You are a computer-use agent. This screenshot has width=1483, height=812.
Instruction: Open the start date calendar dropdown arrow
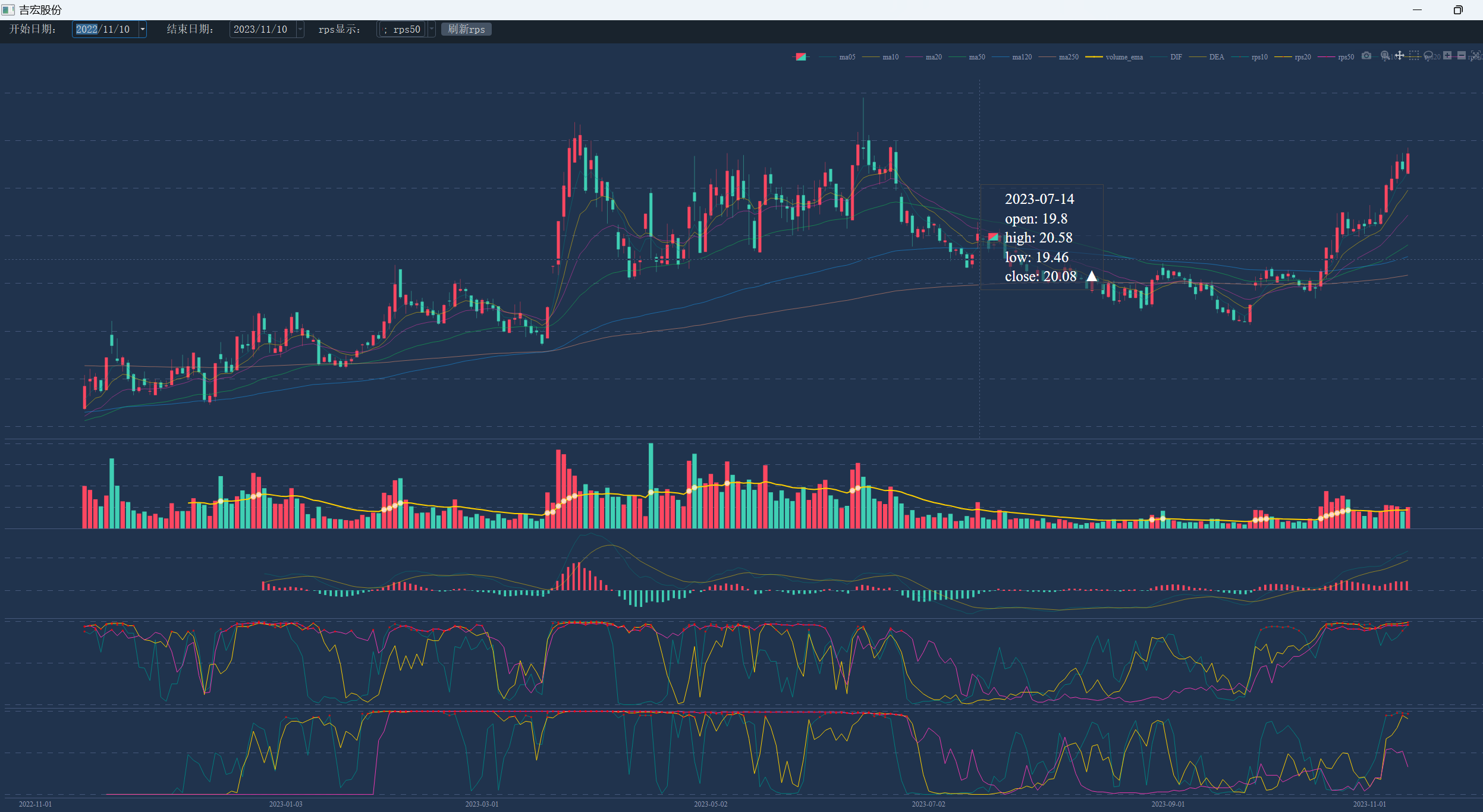pyautogui.click(x=143, y=29)
